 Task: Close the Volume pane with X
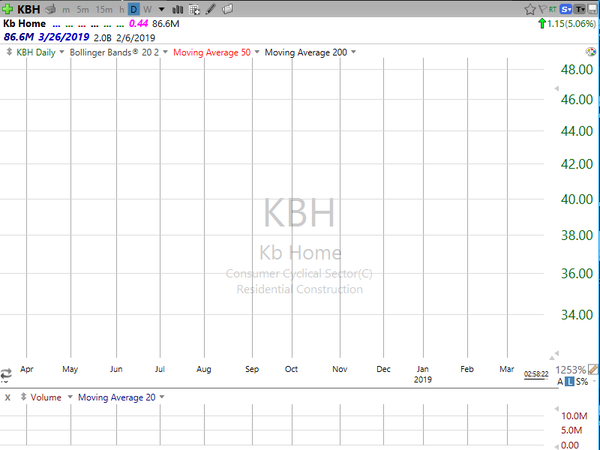pyautogui.click(x=7, y=398)
